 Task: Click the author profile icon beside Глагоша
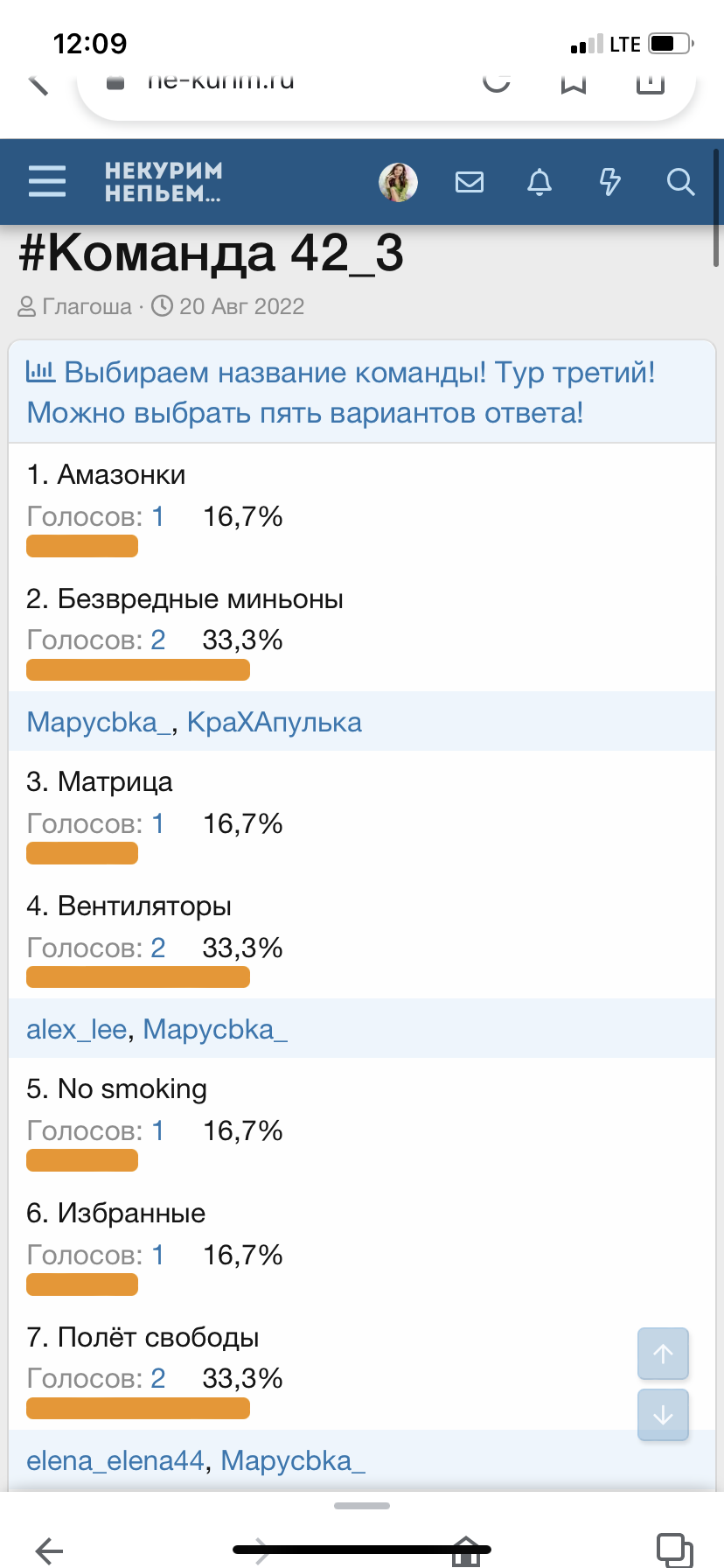tap(28, 306)
